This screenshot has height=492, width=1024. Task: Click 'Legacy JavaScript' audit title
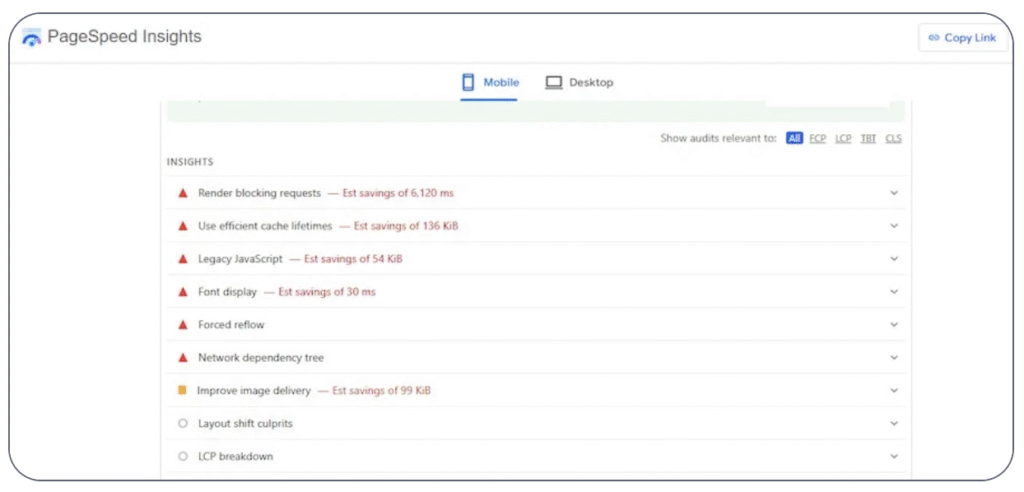(x=240, y=259)
